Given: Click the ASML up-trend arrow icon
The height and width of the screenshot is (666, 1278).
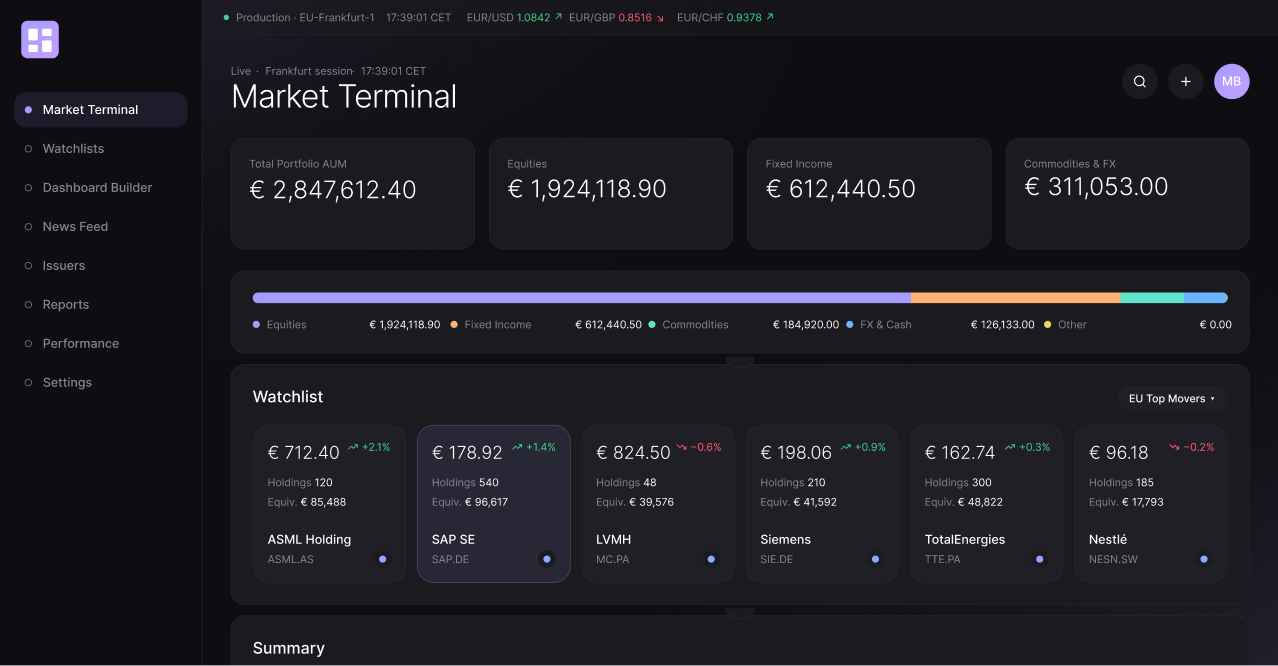Looking at the screenshot, I should 353,447.
